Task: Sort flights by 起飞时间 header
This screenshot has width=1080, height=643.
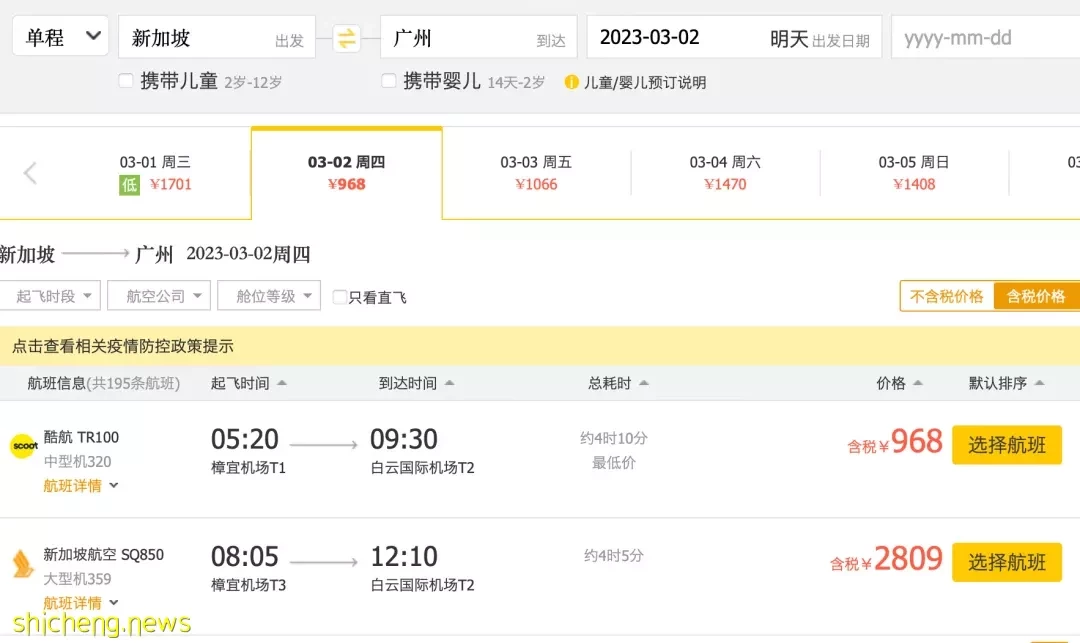Action: (240, 383)
